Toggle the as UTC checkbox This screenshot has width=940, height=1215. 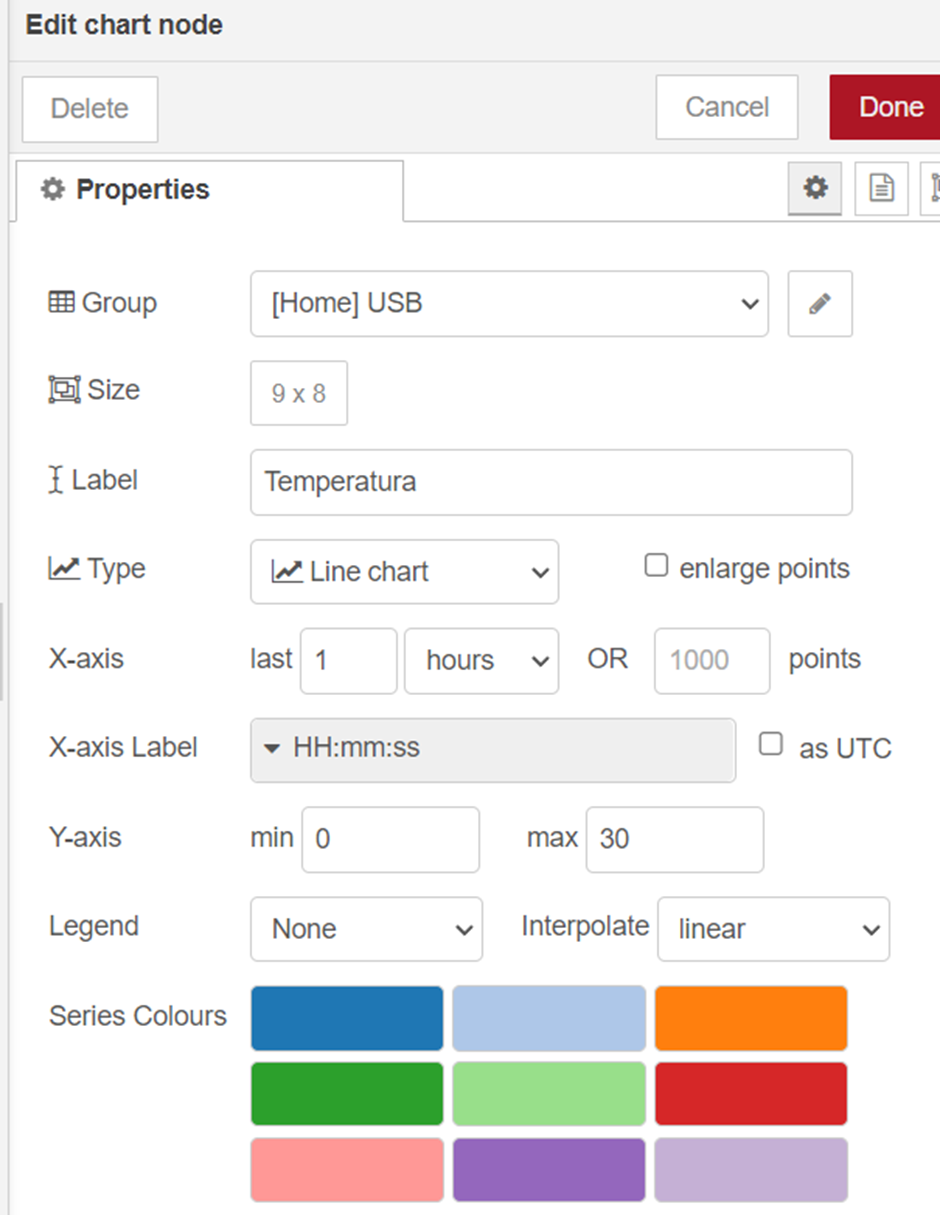770,744
